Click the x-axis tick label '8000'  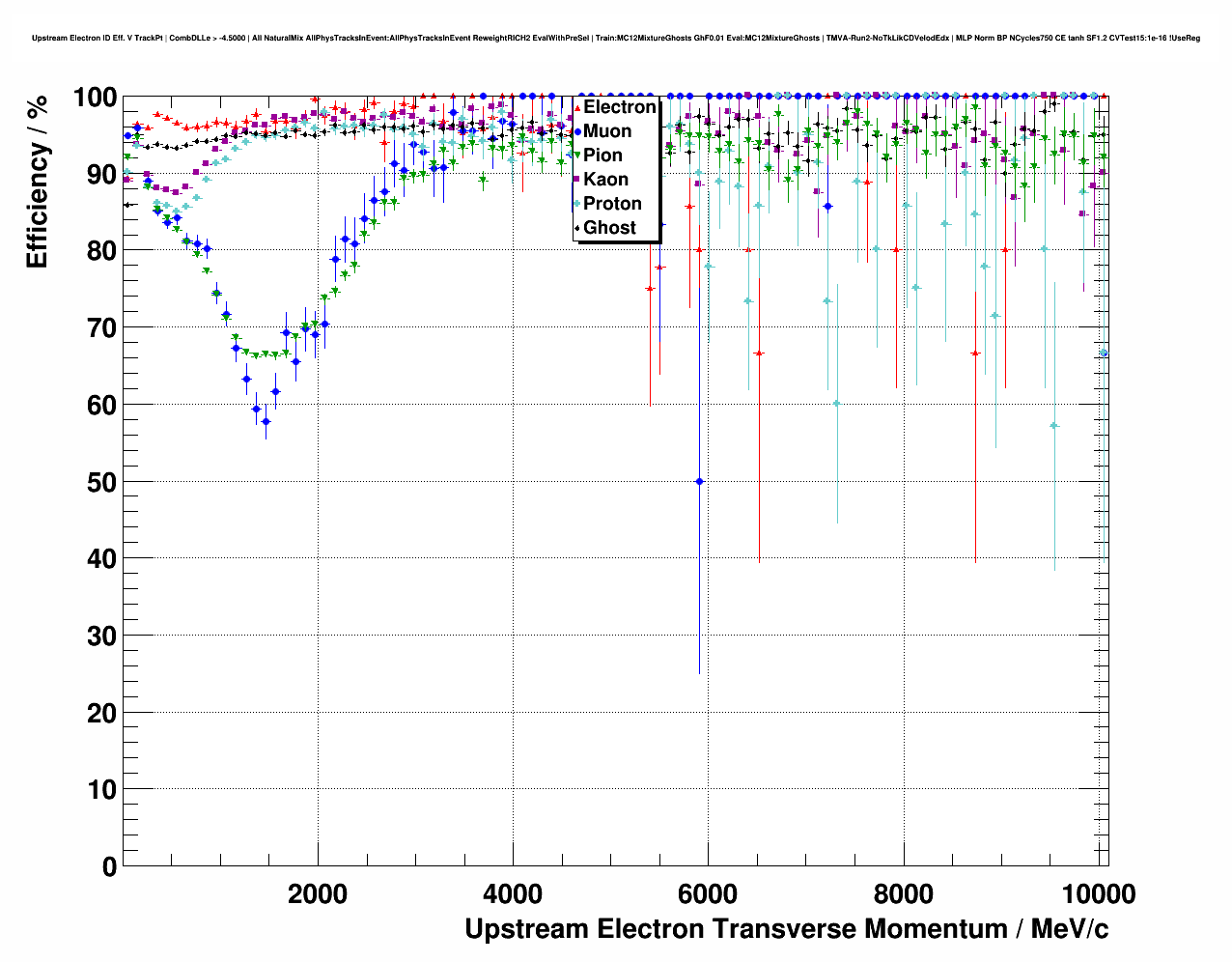[x=904, y=894]
